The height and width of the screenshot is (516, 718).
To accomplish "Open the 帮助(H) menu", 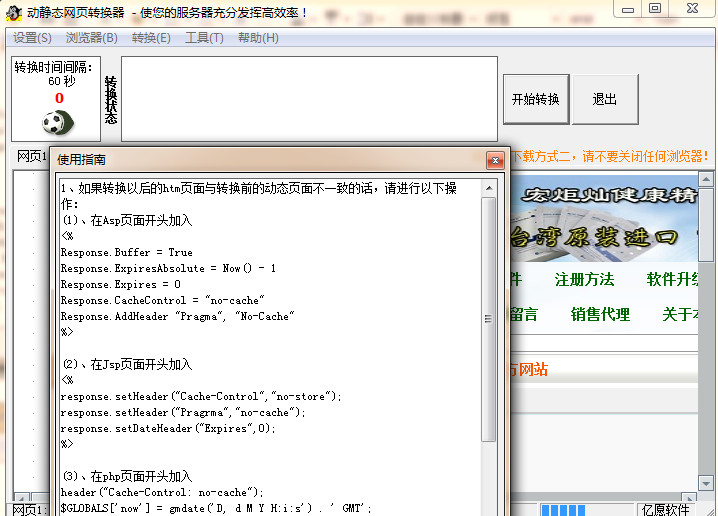I will (258, 38).
